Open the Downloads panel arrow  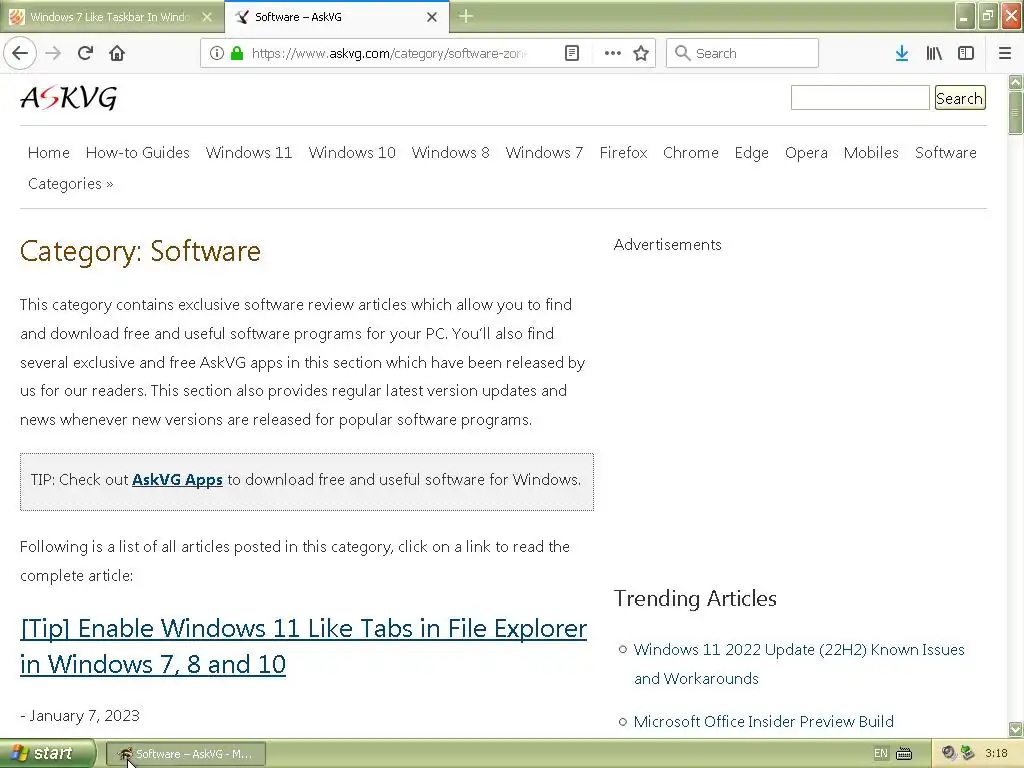pyautogui.click(x=902, y=53)
